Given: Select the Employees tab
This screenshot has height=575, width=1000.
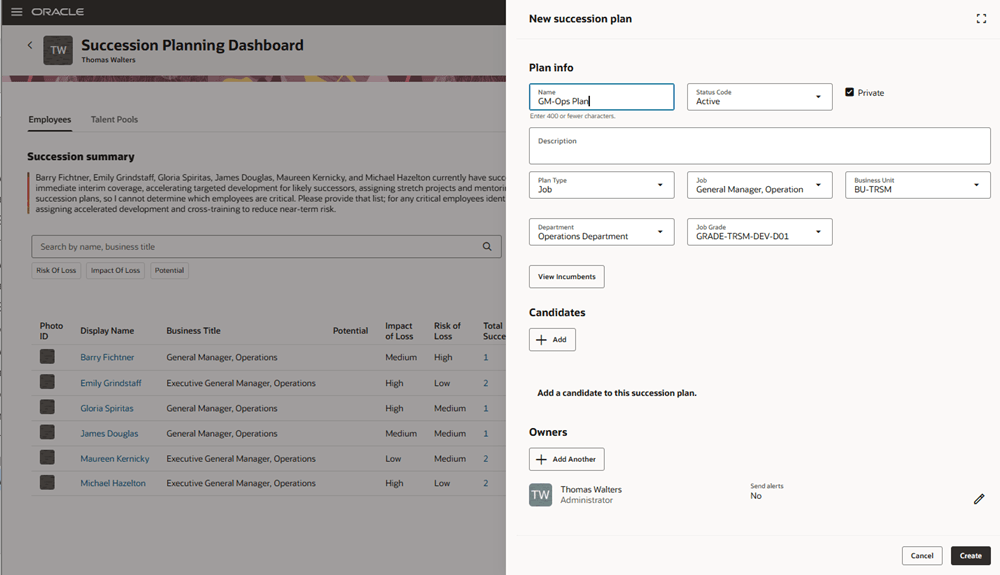Looking at the screenshot, I should pyautogui.click(x=50, y=120).
